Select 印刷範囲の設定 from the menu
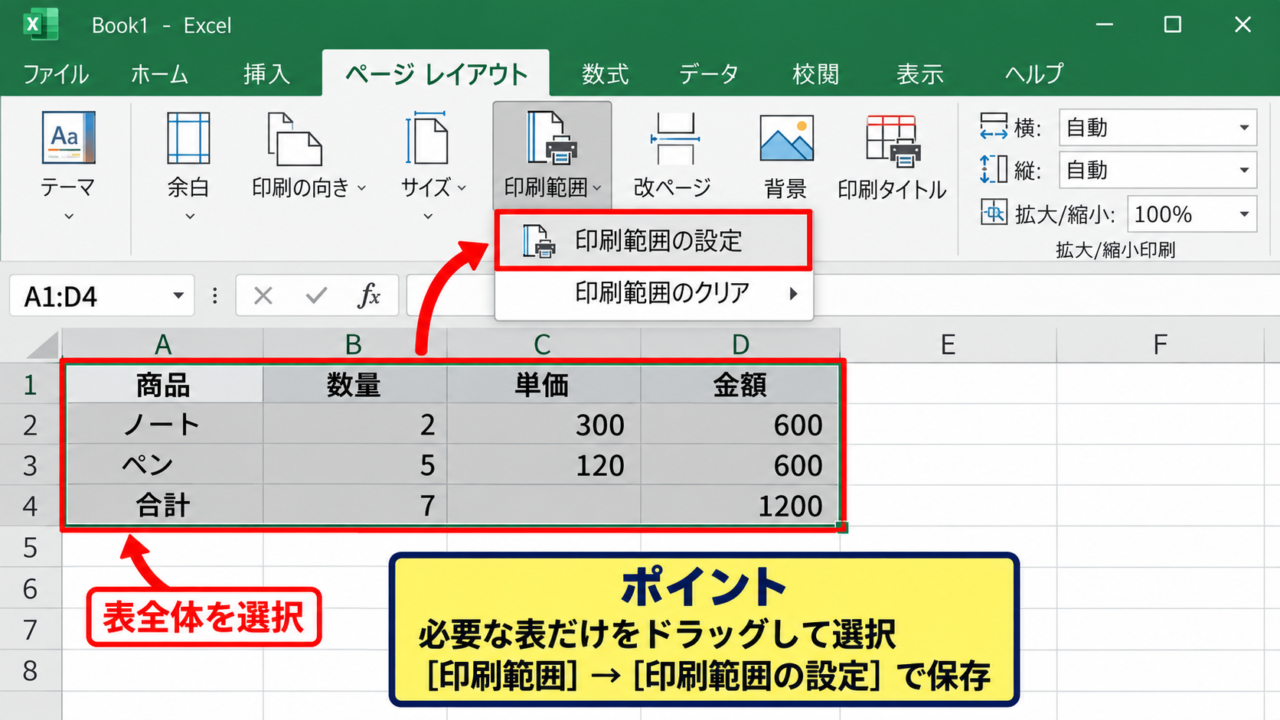Viewport: 1280px width, 720px height. pyautogui.click(x=652, y=240)
